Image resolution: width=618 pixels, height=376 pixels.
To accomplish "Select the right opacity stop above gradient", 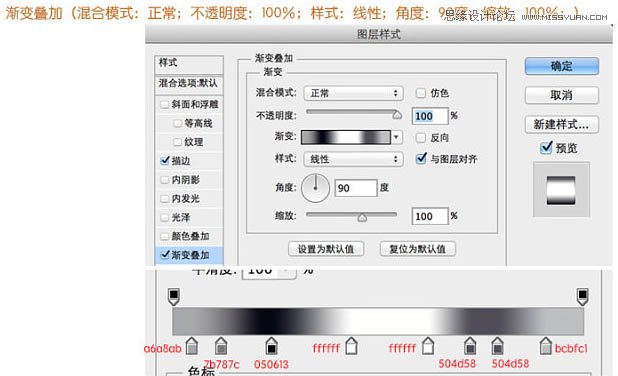I will [x=583, y=296].
